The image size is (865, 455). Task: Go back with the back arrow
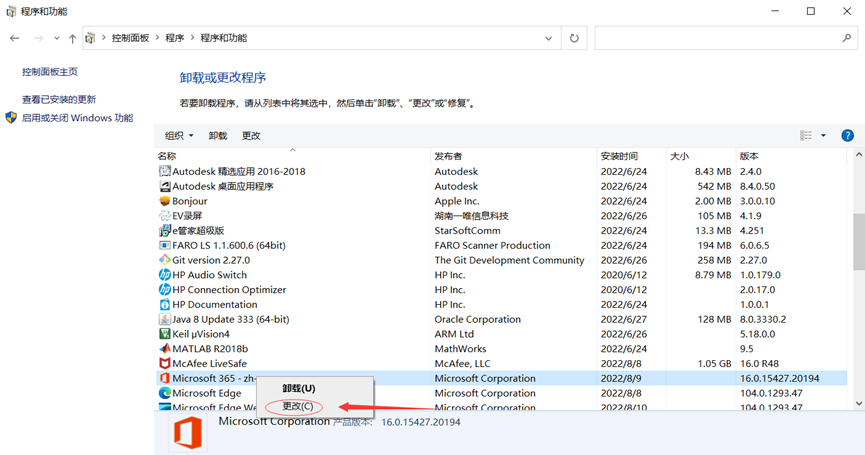15,38
